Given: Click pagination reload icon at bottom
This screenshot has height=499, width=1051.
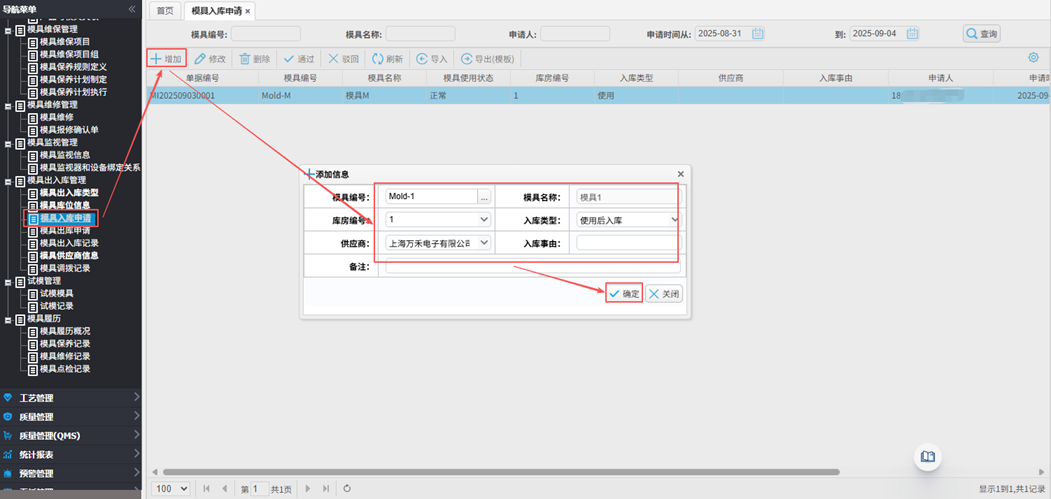Looking at the screenshot, I should pos(347,489).
